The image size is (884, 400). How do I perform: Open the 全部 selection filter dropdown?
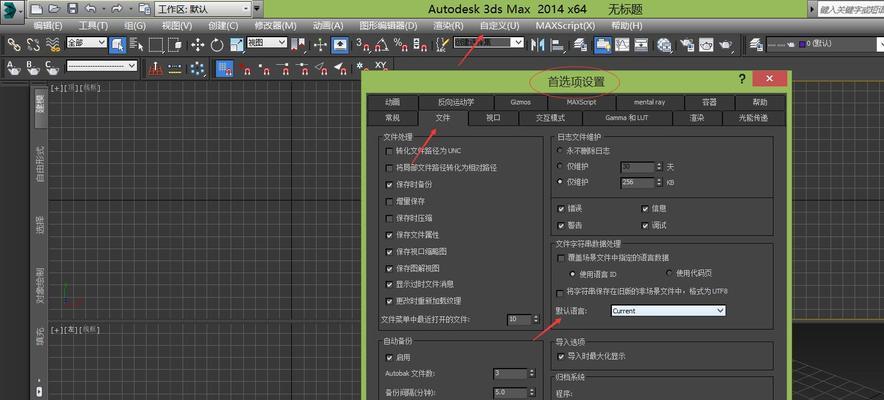[x=87, y=42]
